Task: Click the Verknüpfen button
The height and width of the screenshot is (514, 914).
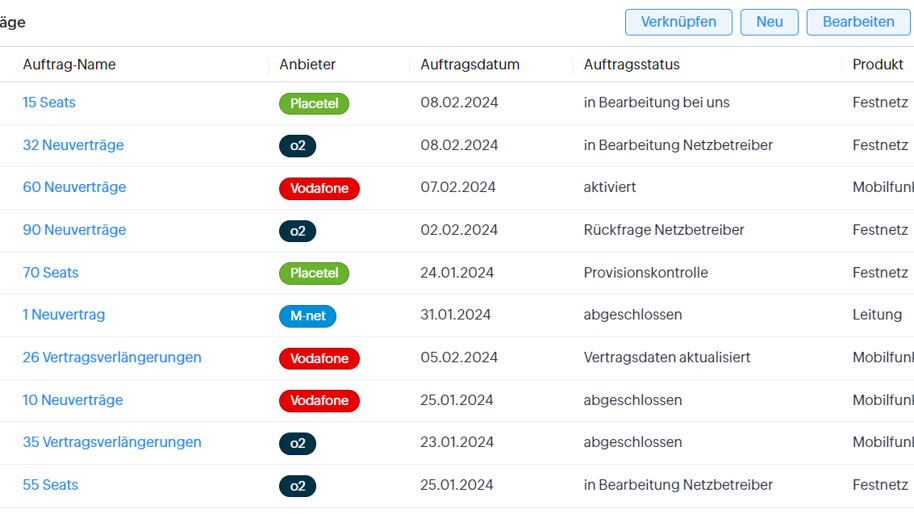Action: point(678,22)
